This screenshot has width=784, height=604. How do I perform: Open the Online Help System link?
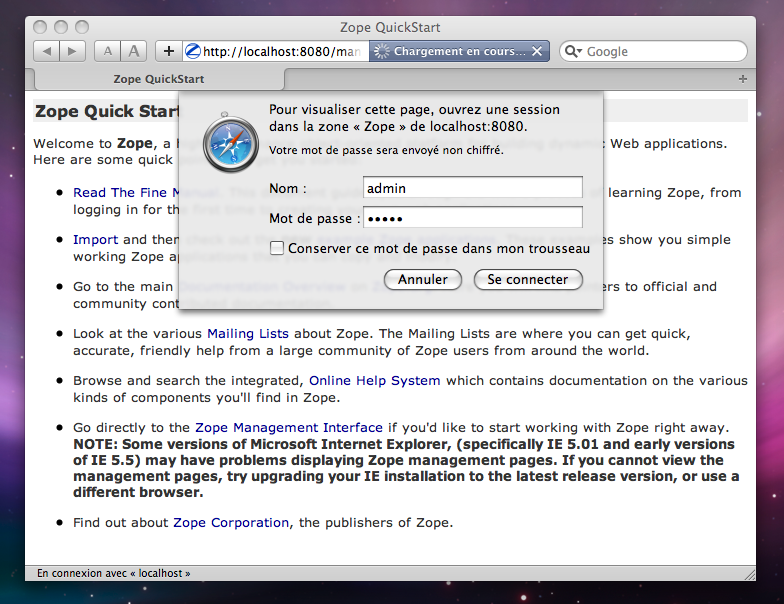coord(374,380)
